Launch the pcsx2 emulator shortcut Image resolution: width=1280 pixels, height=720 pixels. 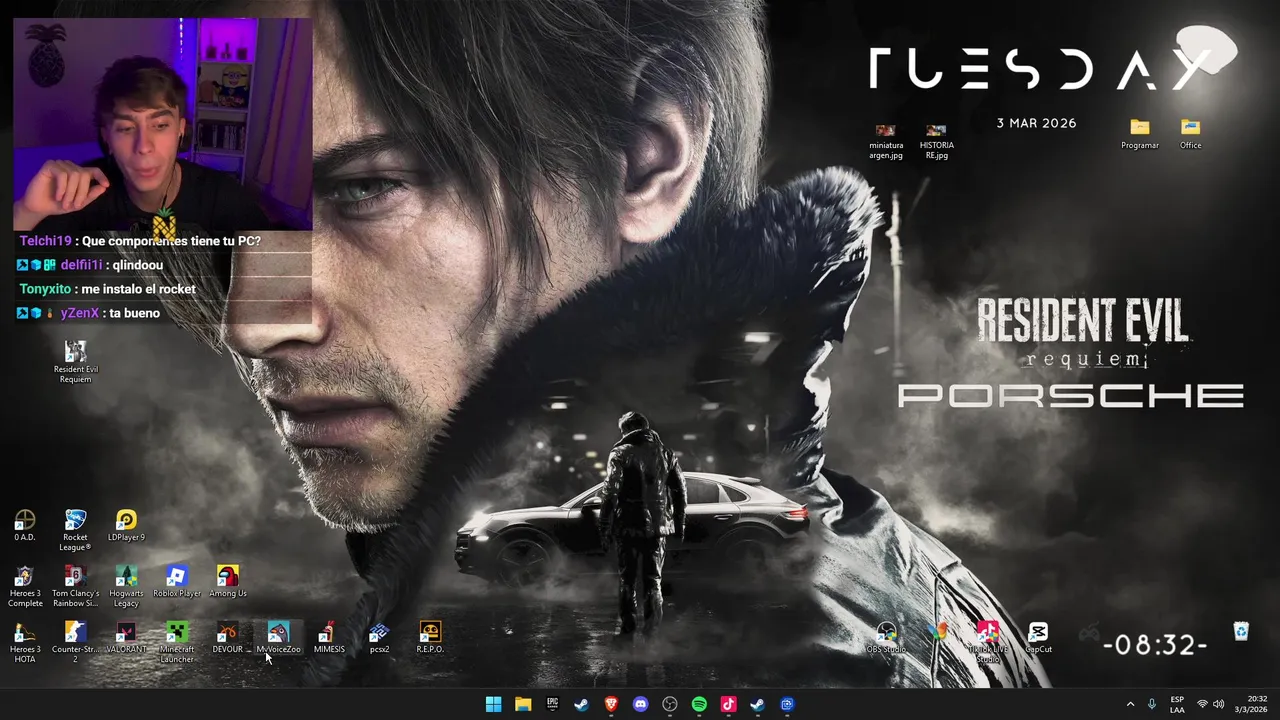[x=379, y=638]
